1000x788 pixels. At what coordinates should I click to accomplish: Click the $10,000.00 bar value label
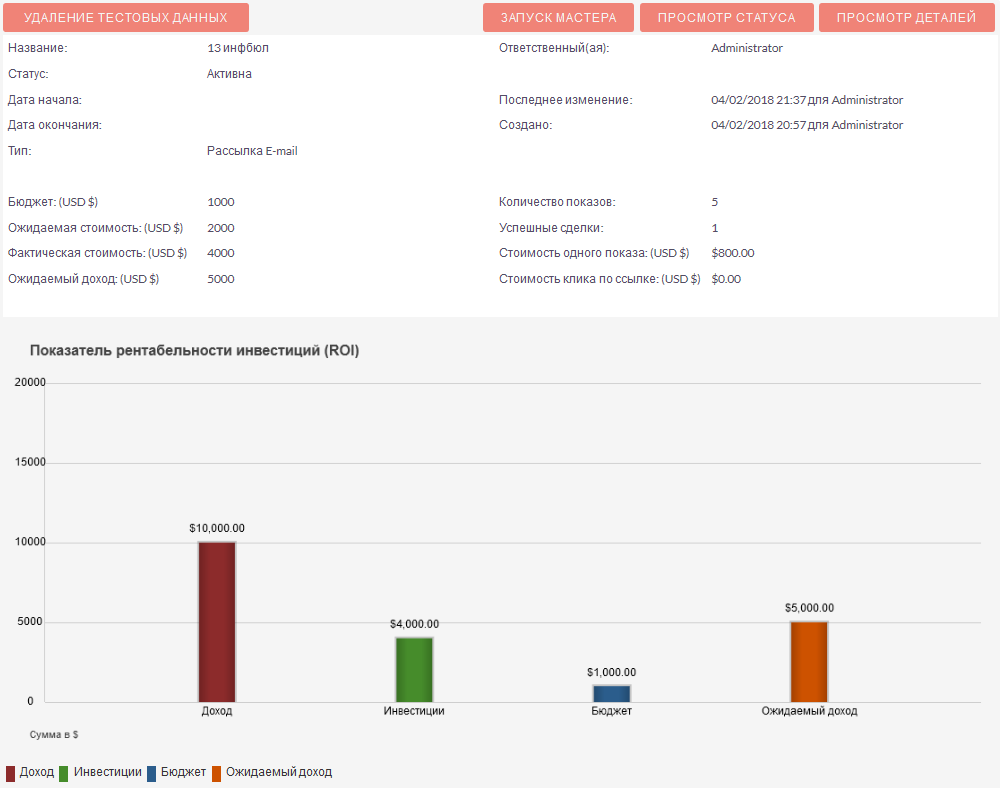pyautogui.click(x=217, y=528)
